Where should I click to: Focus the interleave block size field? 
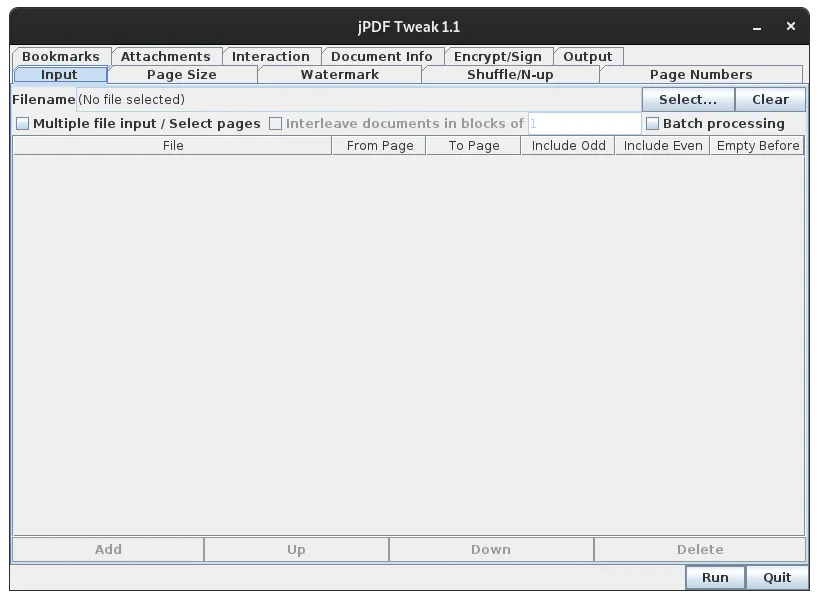(584, 124)
